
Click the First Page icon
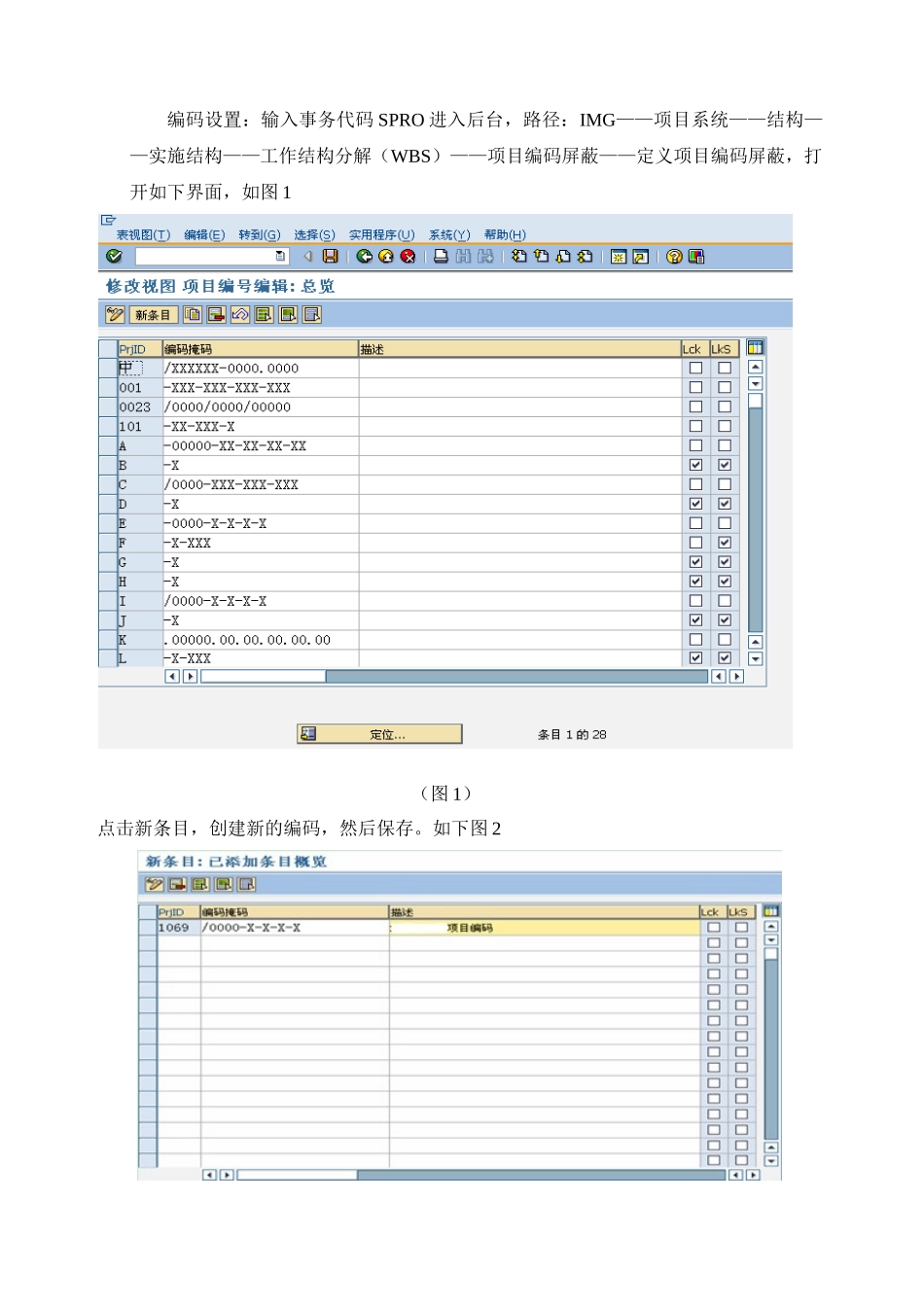[x=518, y=256]
